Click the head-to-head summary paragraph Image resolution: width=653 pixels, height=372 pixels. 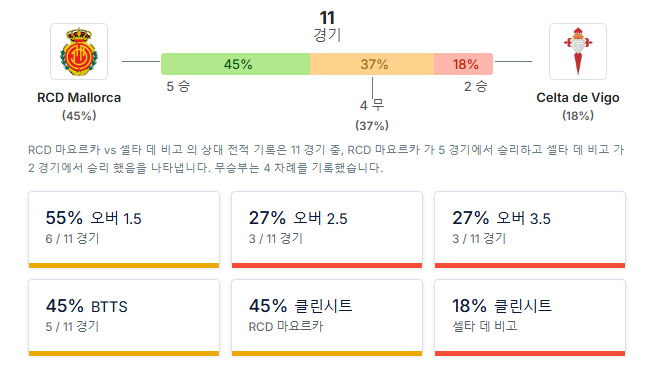point(326,159)
